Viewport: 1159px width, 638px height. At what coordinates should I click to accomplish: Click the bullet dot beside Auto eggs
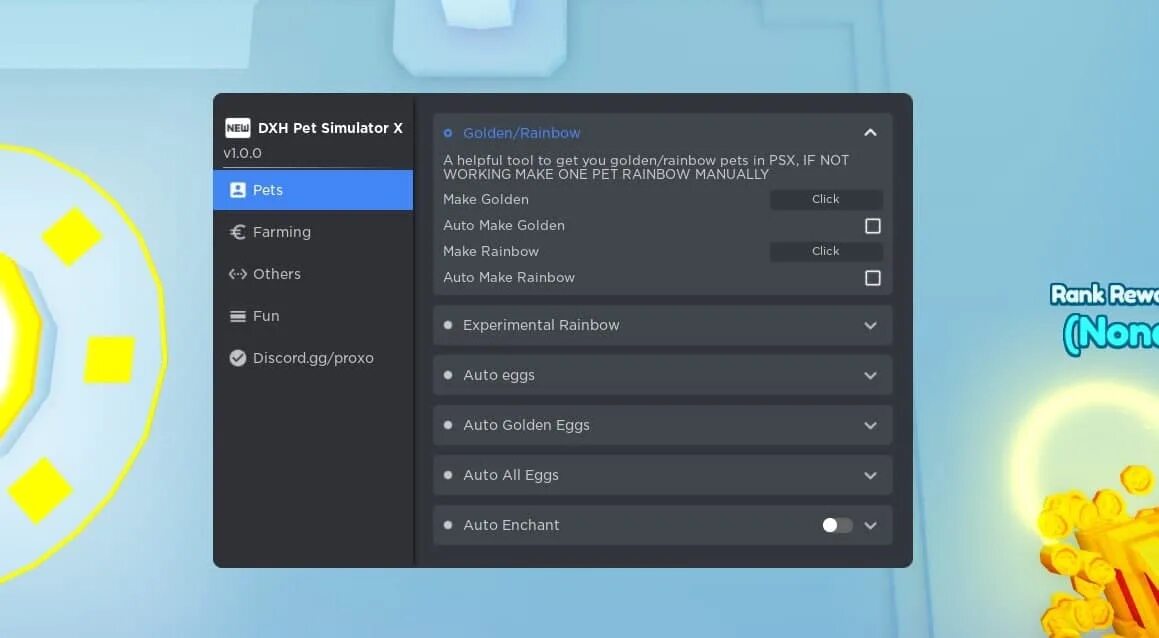pos(448,375)
